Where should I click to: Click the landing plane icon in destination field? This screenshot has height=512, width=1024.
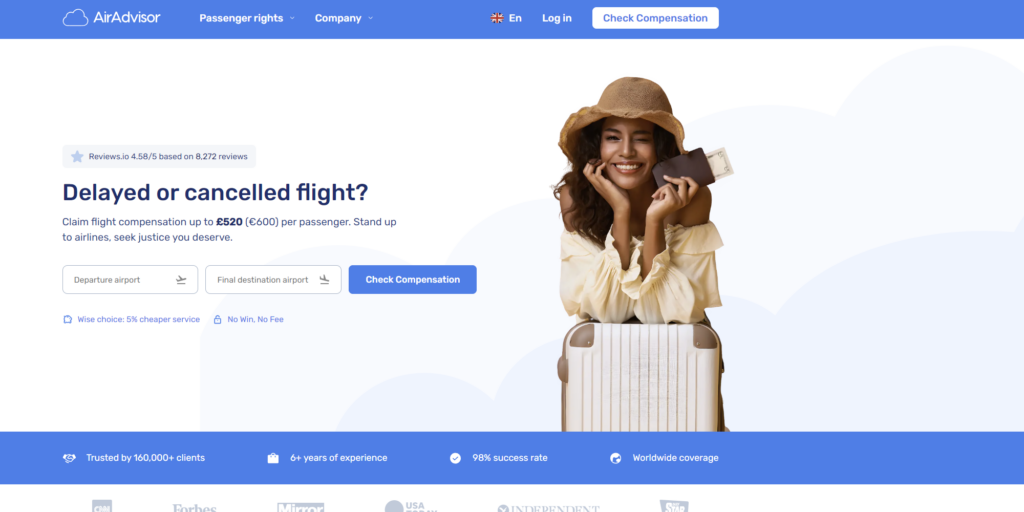325,280
